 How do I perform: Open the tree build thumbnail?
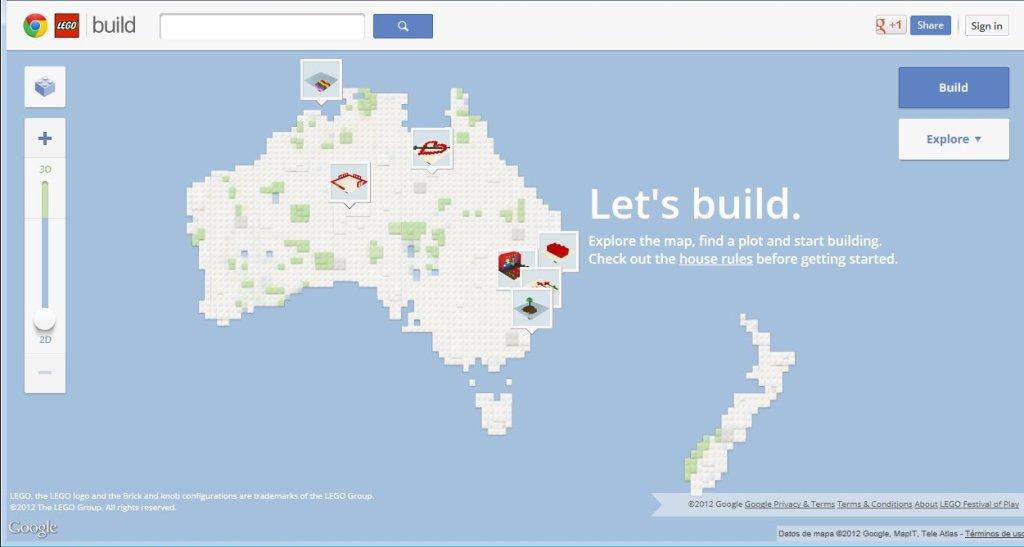tap(532, 308)
